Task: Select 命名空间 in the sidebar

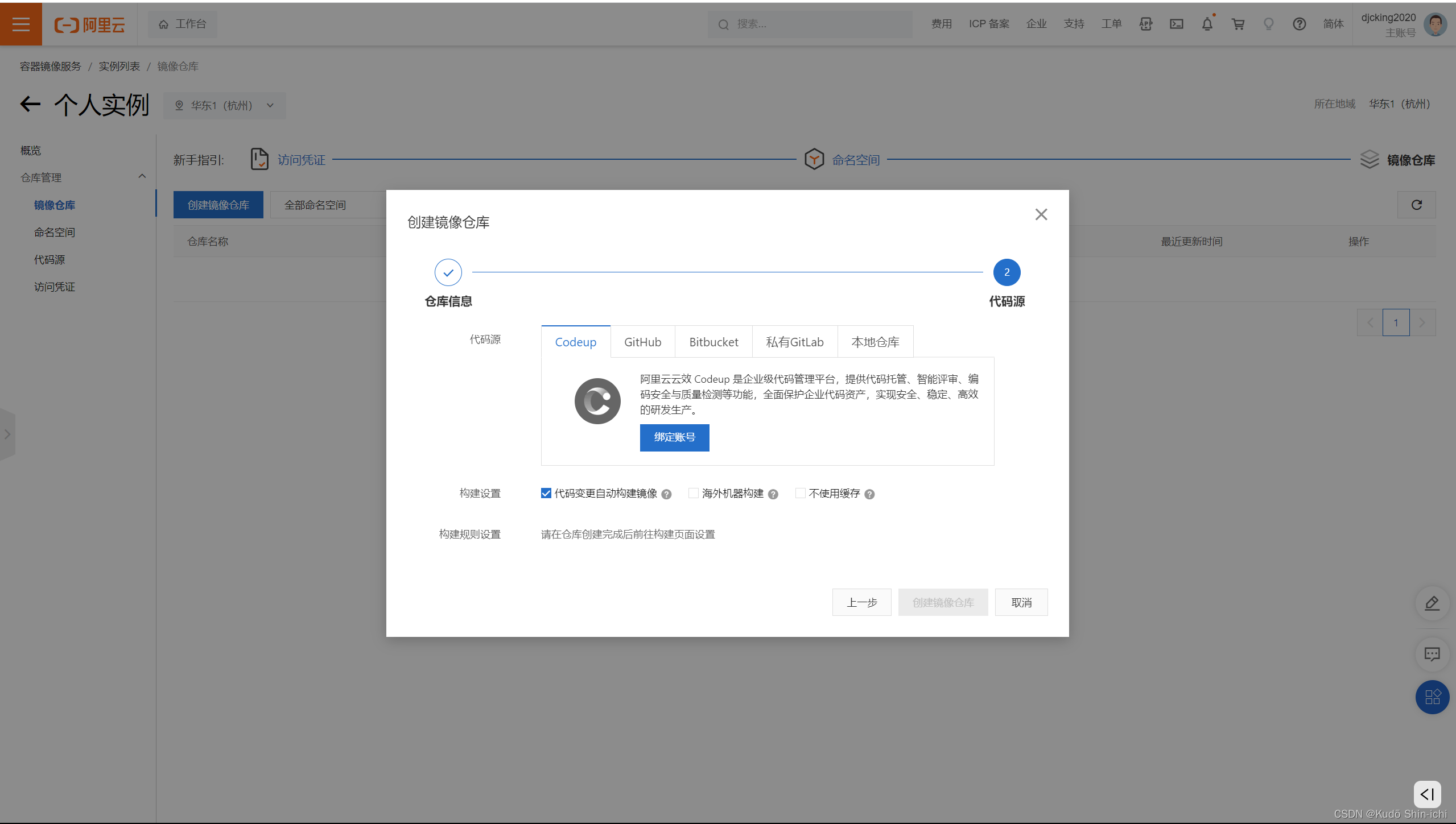Action: [x=55, y=232]
